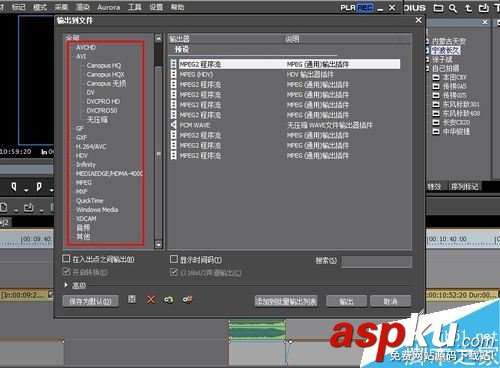
Task: Click the export icon on timeline toolbar
Action: tap(29, 208)
